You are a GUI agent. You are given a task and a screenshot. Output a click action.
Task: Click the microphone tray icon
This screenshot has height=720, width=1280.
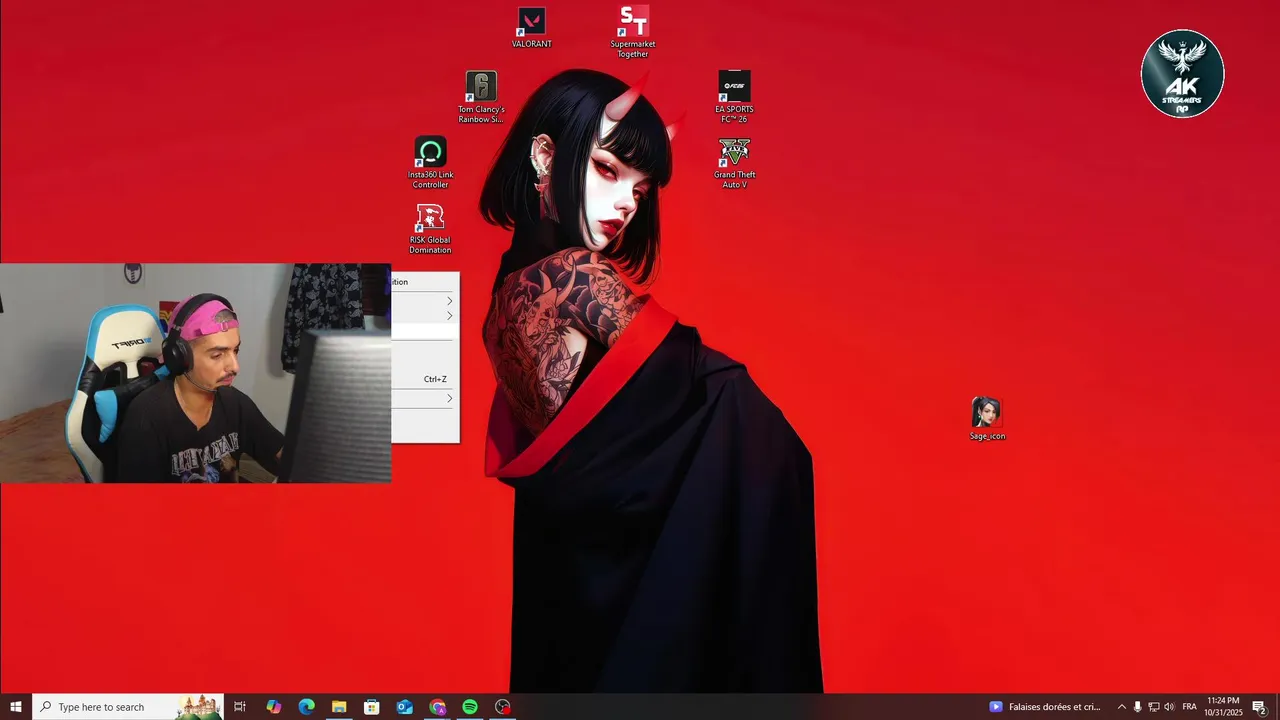point(1137,707)
